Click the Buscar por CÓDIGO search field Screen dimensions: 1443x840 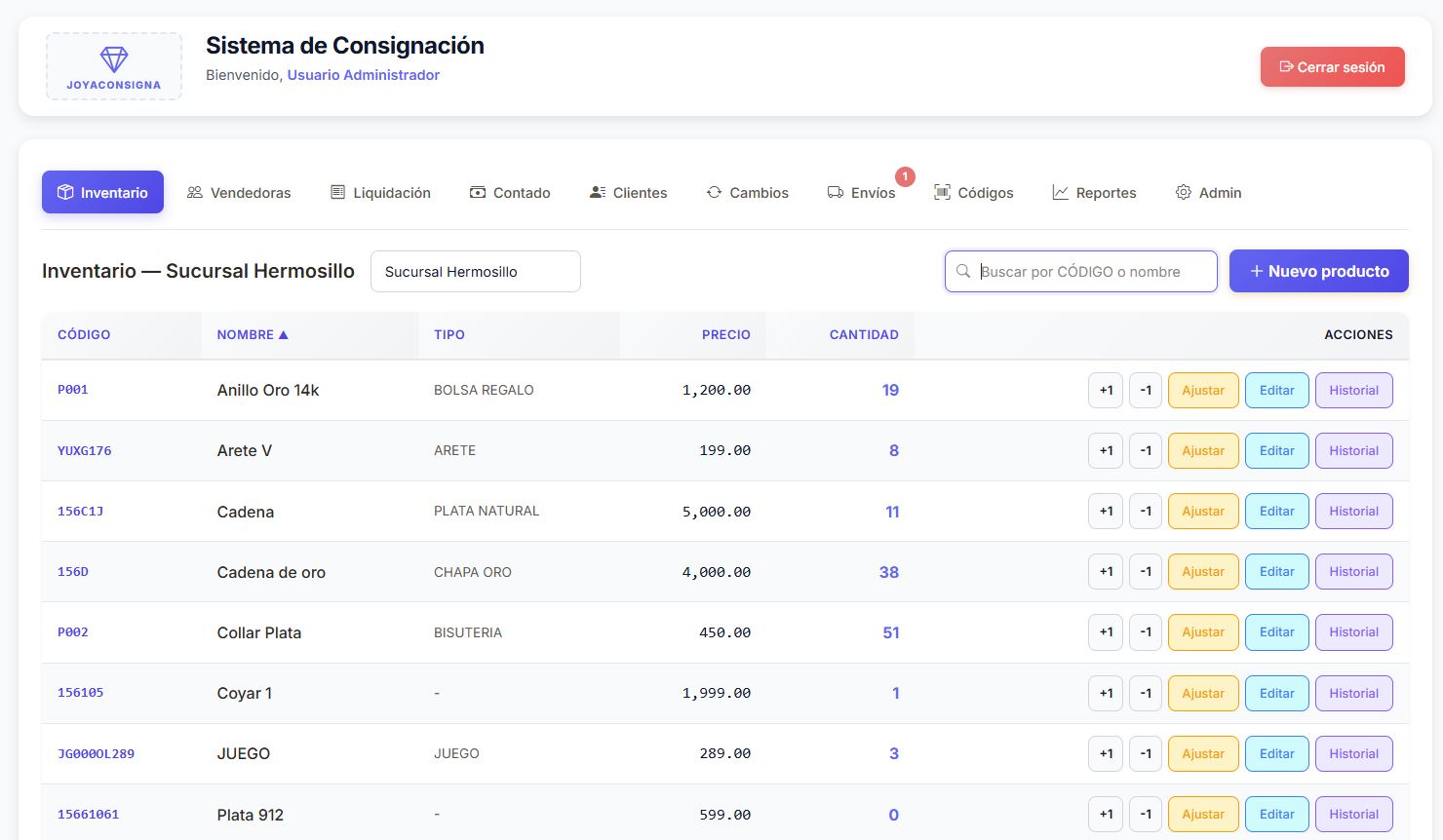pyautogui.click(x=1081, y=272)
